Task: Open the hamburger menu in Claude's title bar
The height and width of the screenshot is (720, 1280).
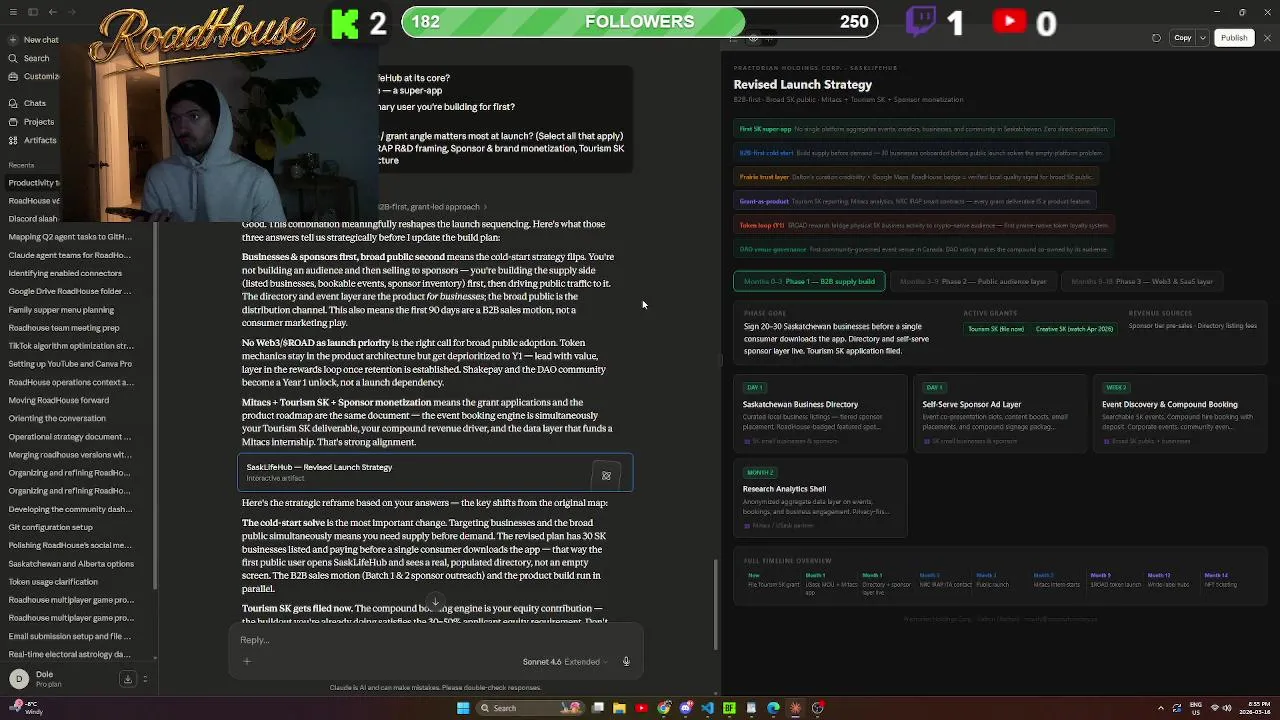Action: click(13, 12)
